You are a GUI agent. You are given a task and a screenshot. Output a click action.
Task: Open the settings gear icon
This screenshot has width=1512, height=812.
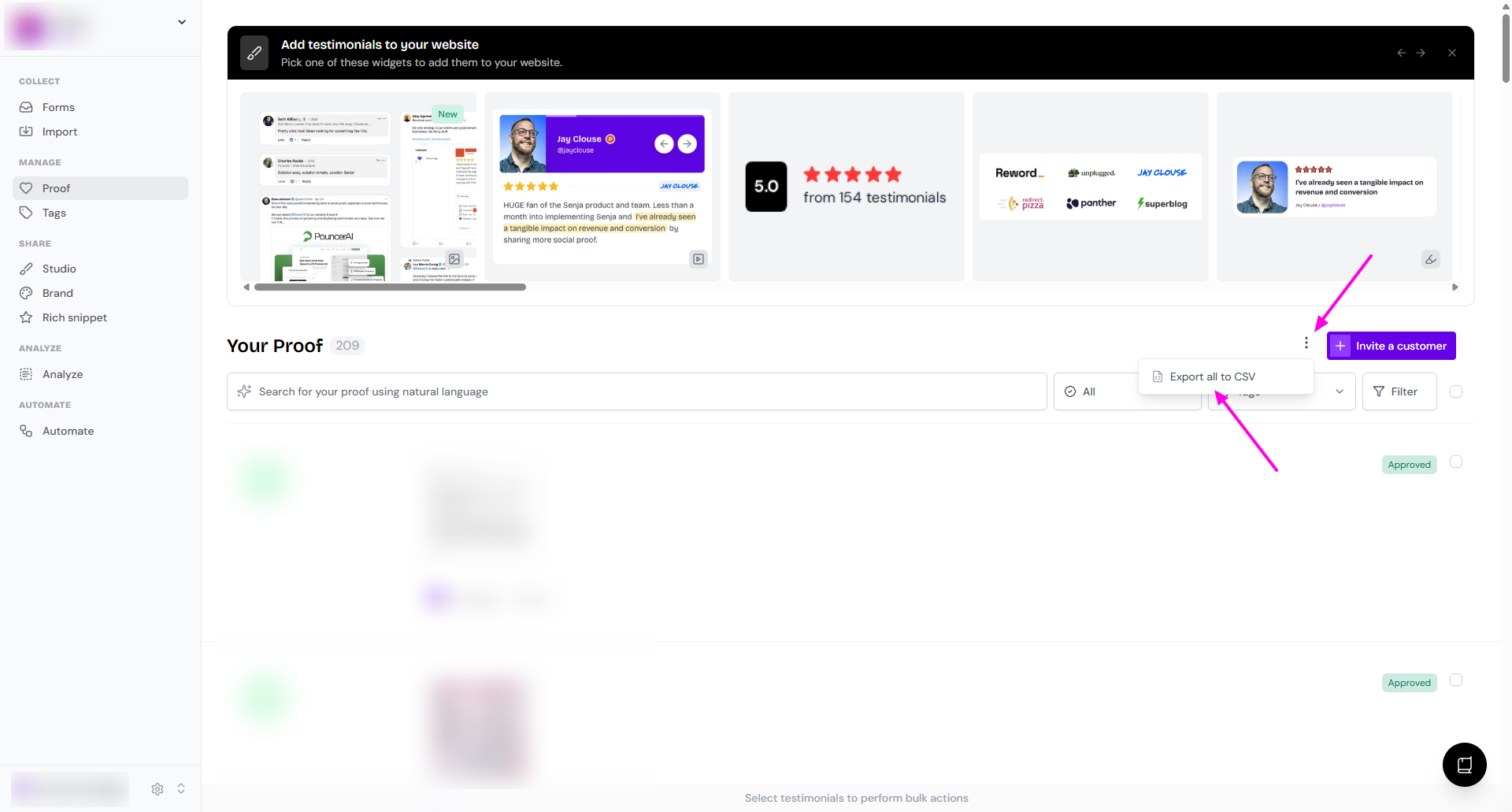click(157, 788)
